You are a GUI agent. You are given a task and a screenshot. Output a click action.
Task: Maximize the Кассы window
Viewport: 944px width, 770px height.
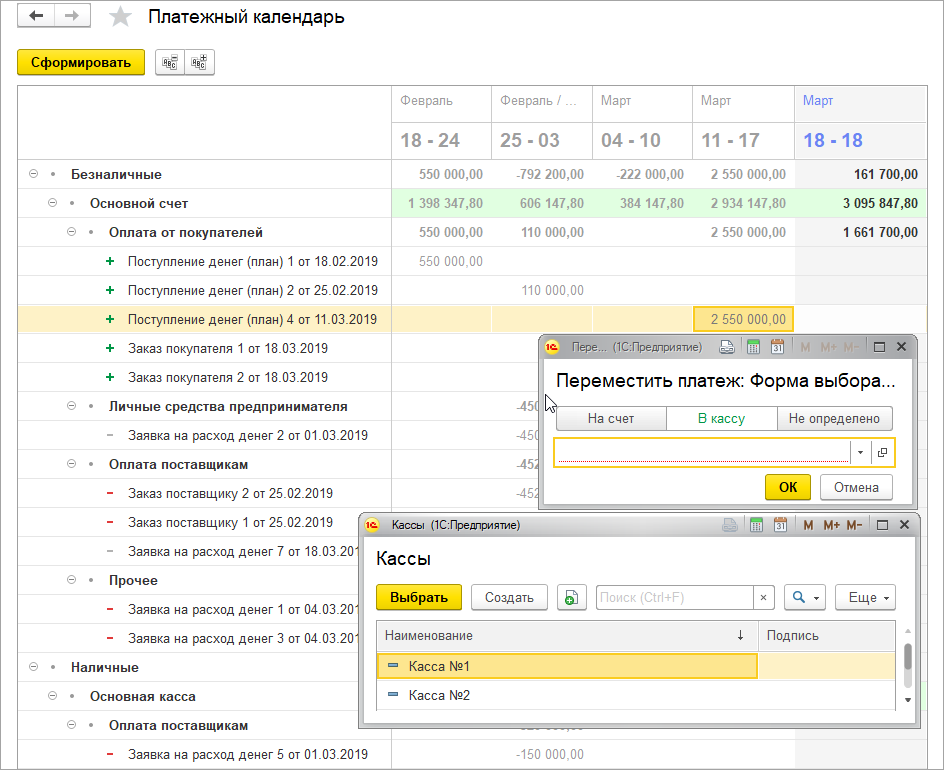click(883, 525)
